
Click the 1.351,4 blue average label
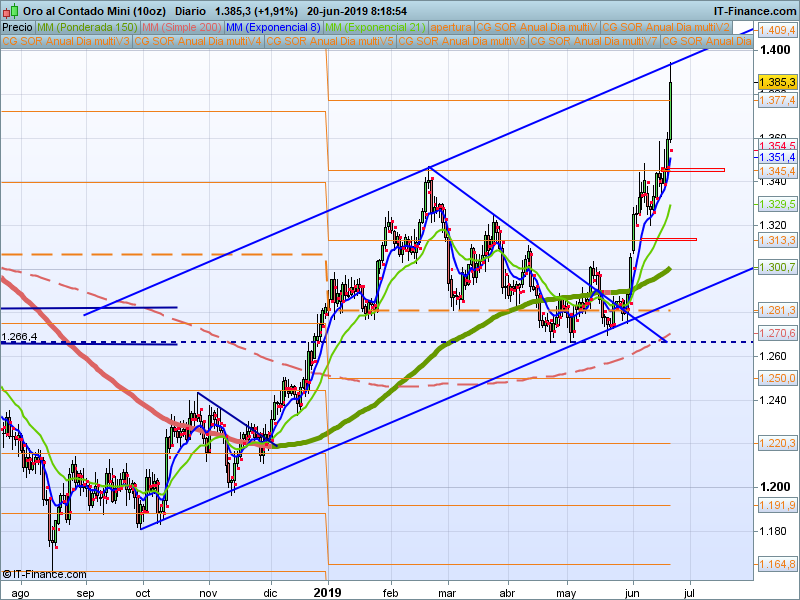[777, 157]
